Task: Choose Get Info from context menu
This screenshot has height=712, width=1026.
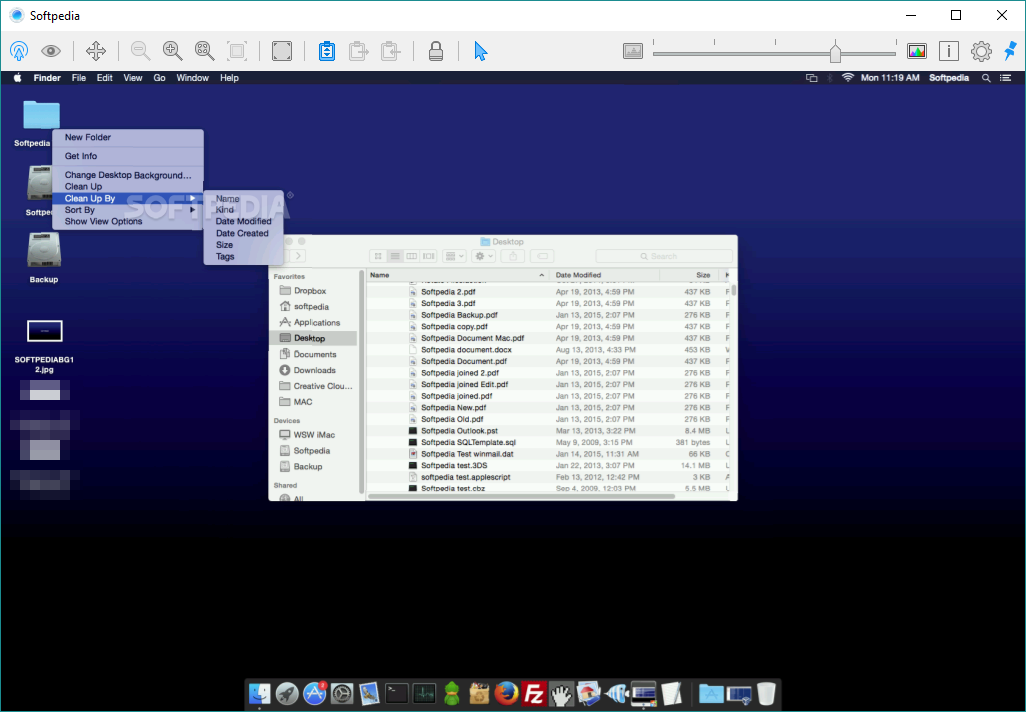Action: [128, 156]
